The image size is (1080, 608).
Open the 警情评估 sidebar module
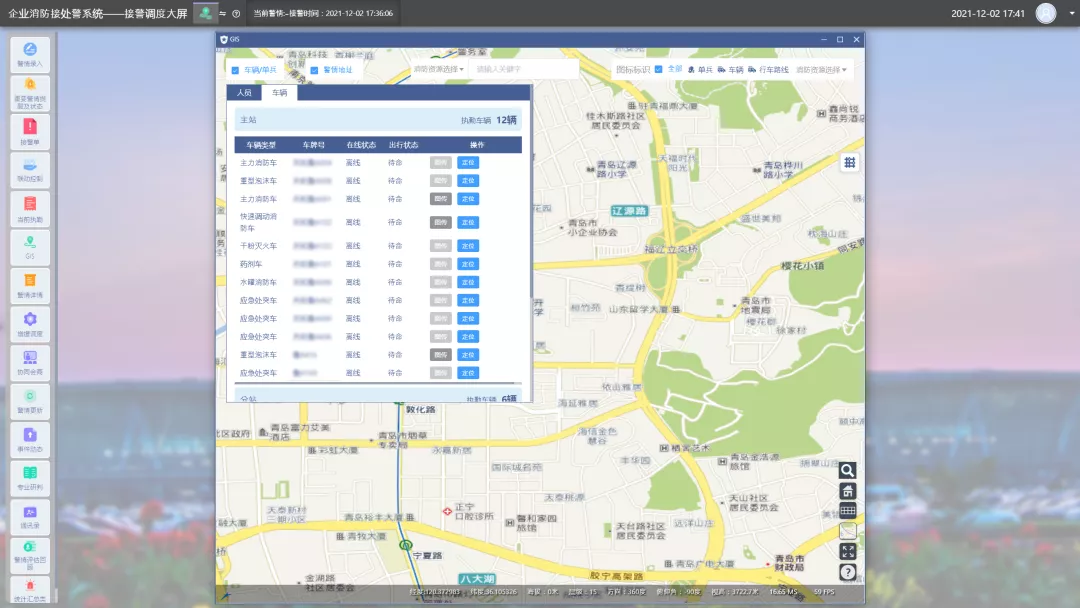click(x=30, y=556)
